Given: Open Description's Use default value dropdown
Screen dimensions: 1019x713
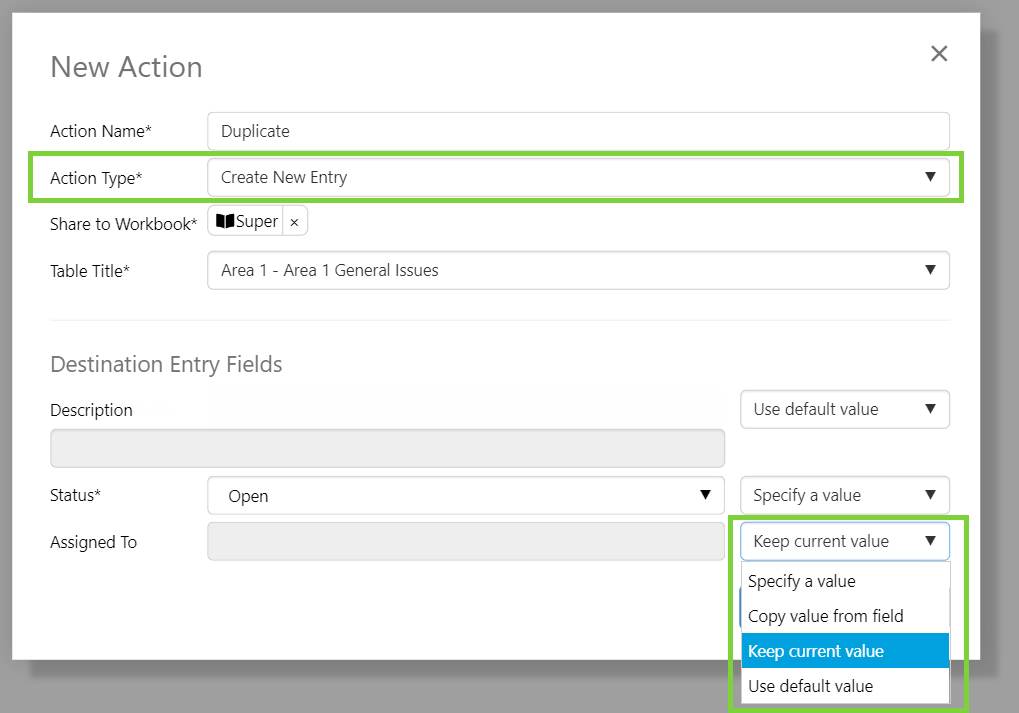Looking at the screenshot, I should (x=844, y=409).
